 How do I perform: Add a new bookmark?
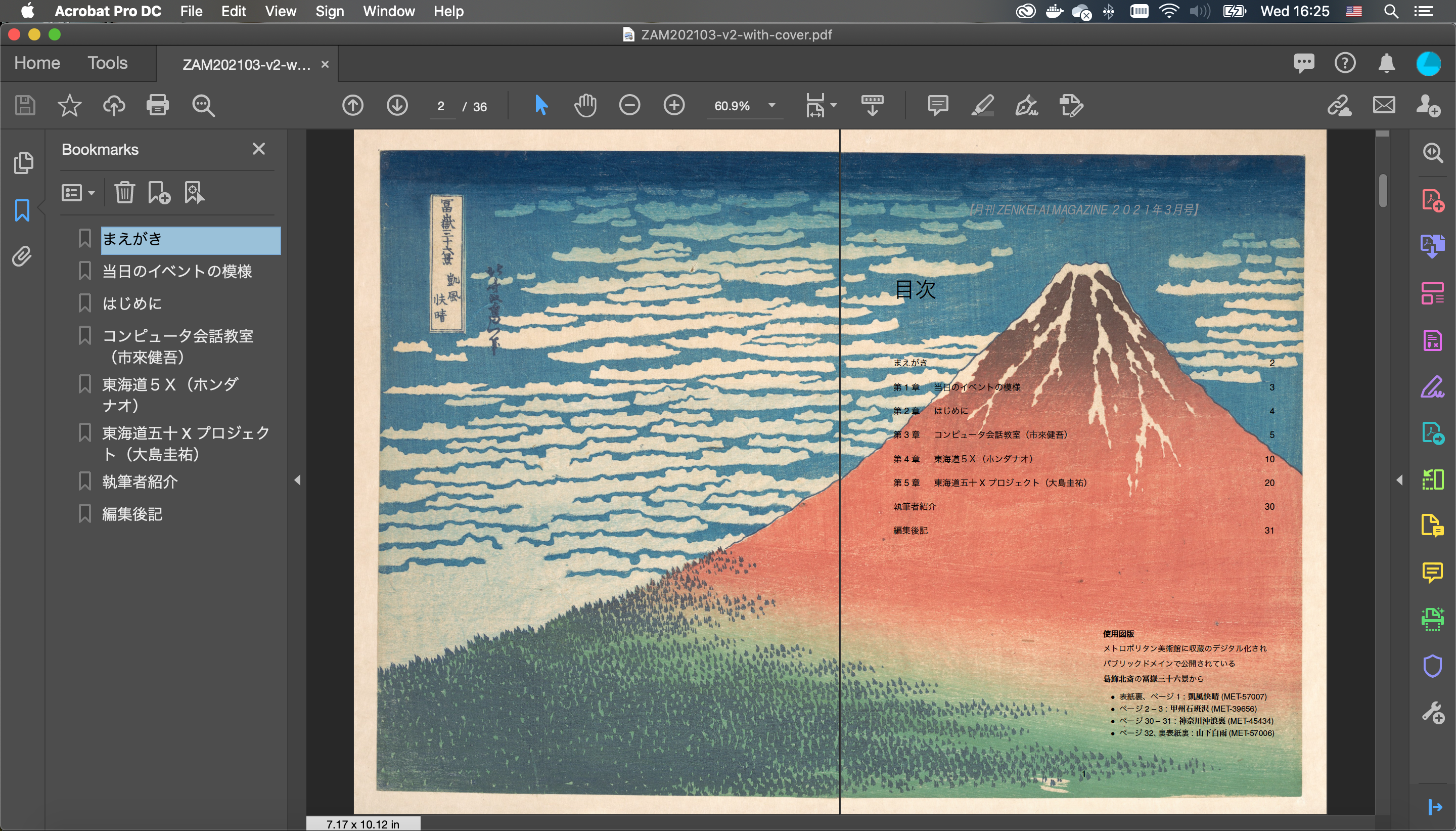pos(159,192)
